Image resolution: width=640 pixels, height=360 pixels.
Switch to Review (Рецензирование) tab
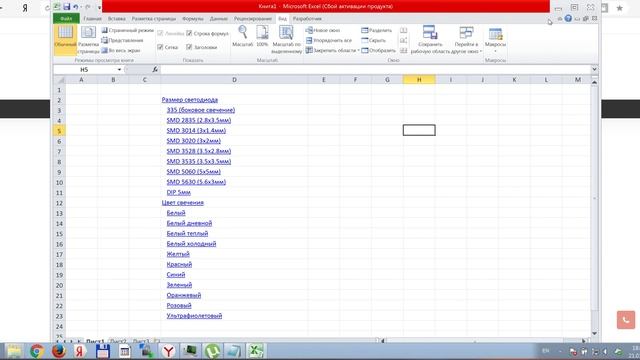click(253, 19)
